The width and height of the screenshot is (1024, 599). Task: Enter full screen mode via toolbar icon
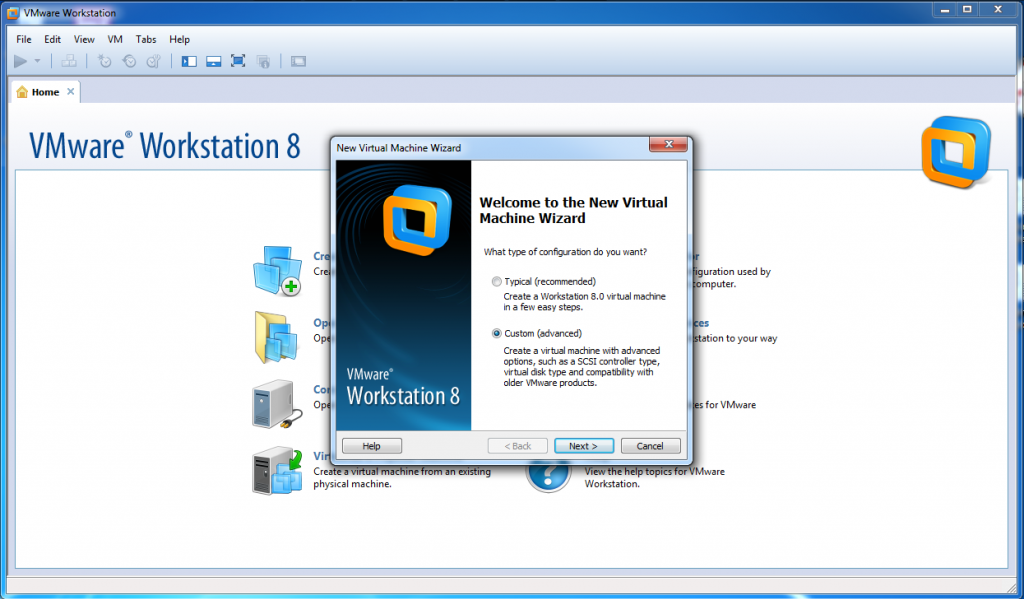(x=238, y=61)
